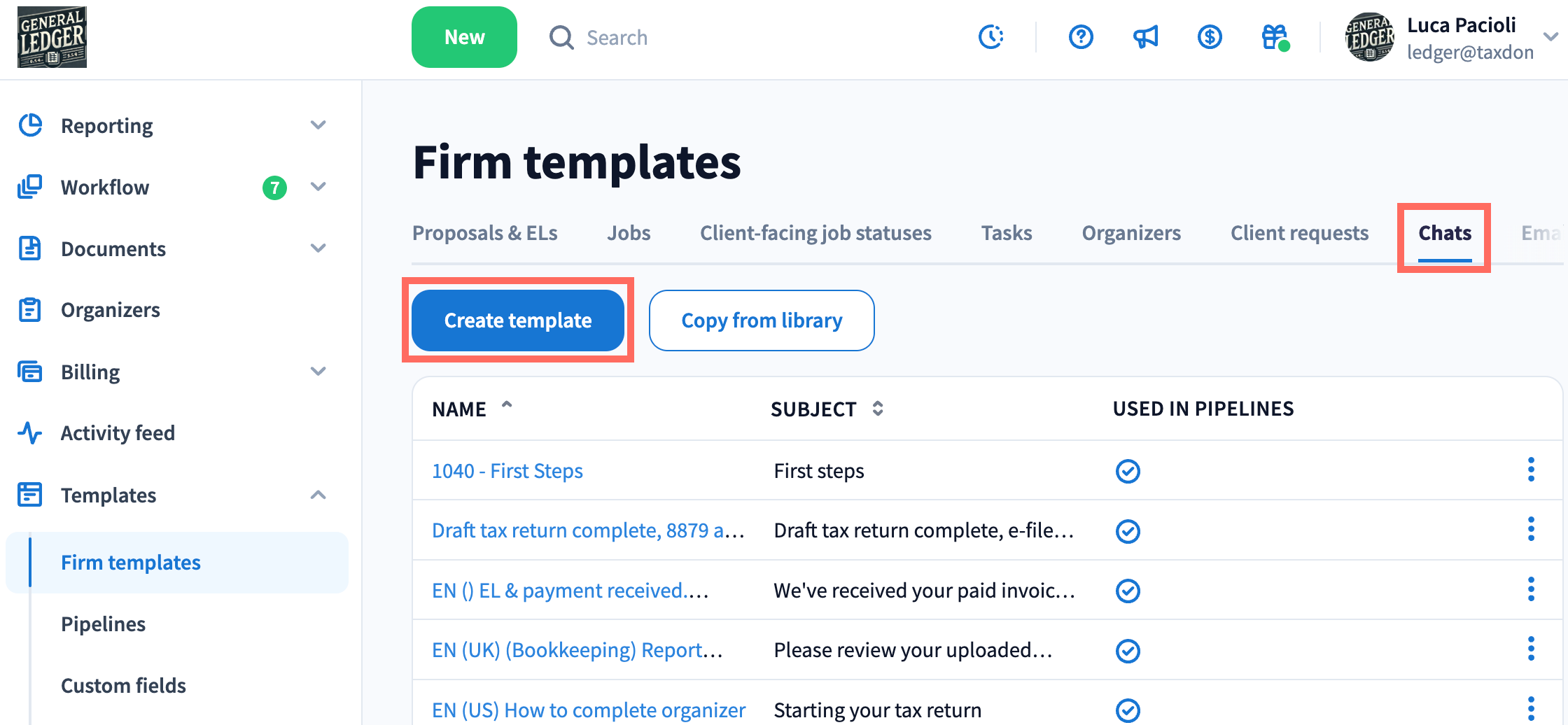This screenshot has width=1568, height=725.
Task: Switch to the Proposals & ELs tab
Action: [x=484, y=233]
